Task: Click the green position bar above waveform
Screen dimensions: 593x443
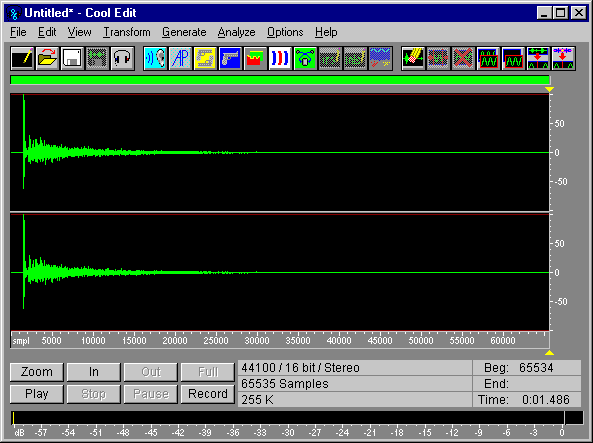Action: (280, 80)
